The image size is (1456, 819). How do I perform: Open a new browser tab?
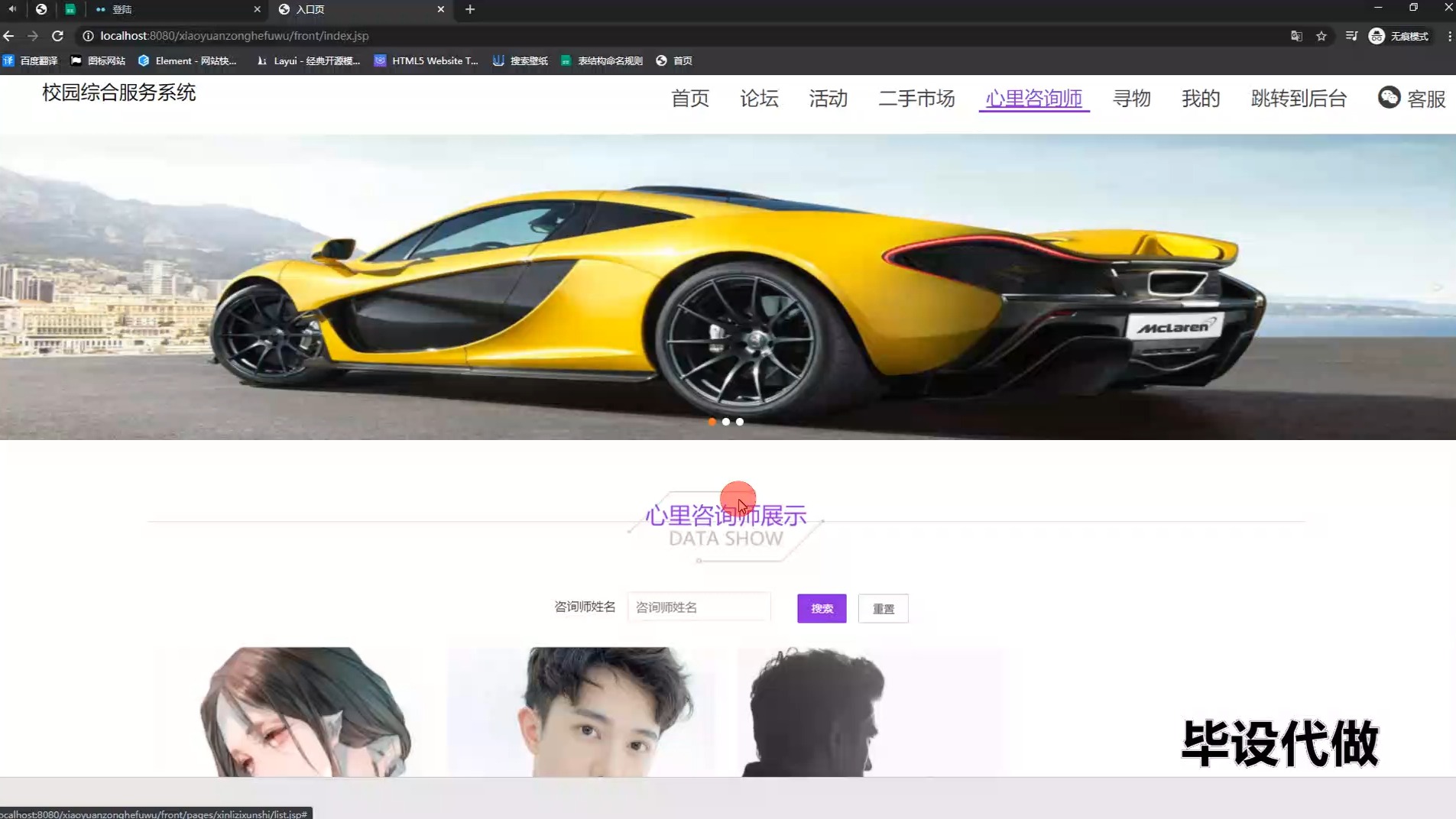[470, 9]
